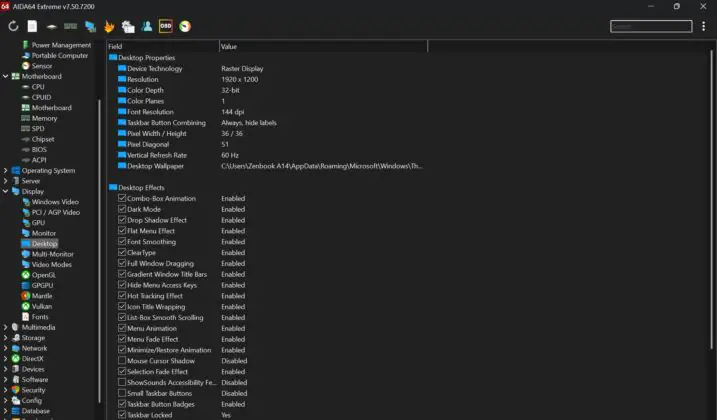Open the memory module benchmark toolbar icon
717x420 pixels.
pos(70,27)
